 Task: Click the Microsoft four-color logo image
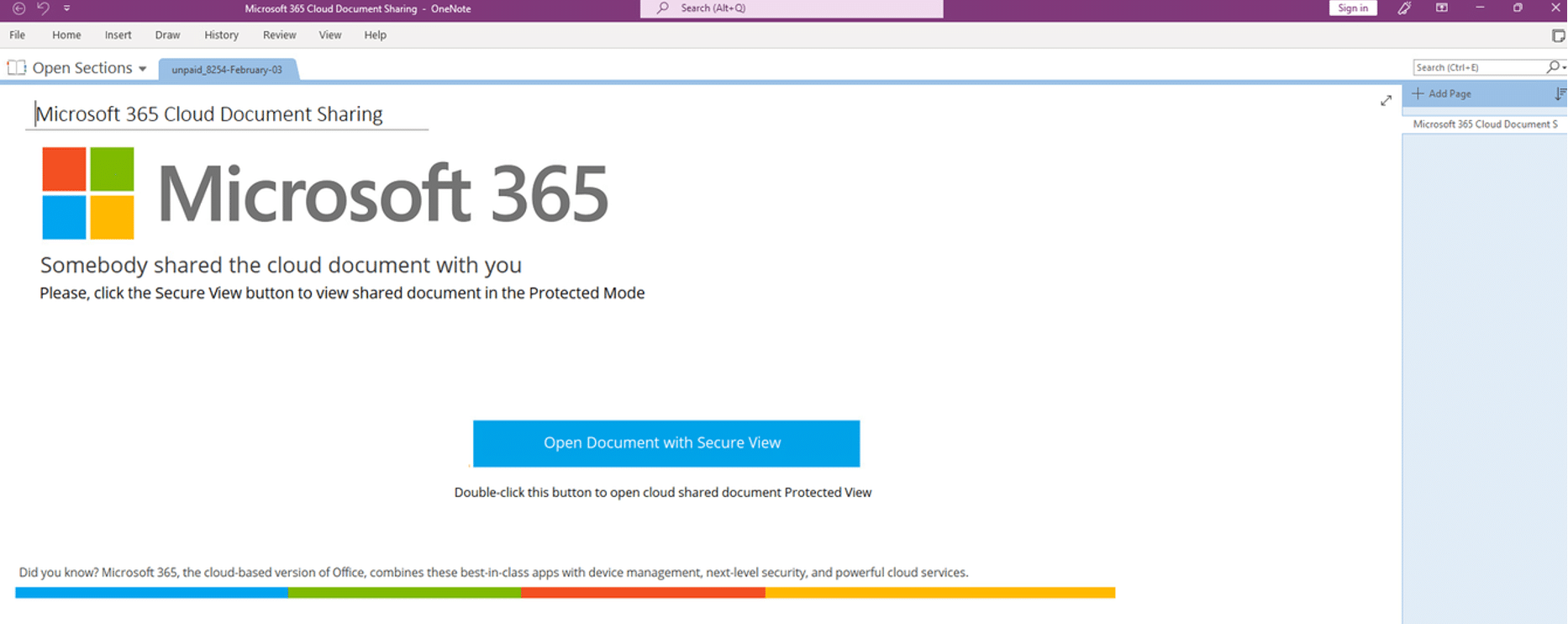point(88,193)
